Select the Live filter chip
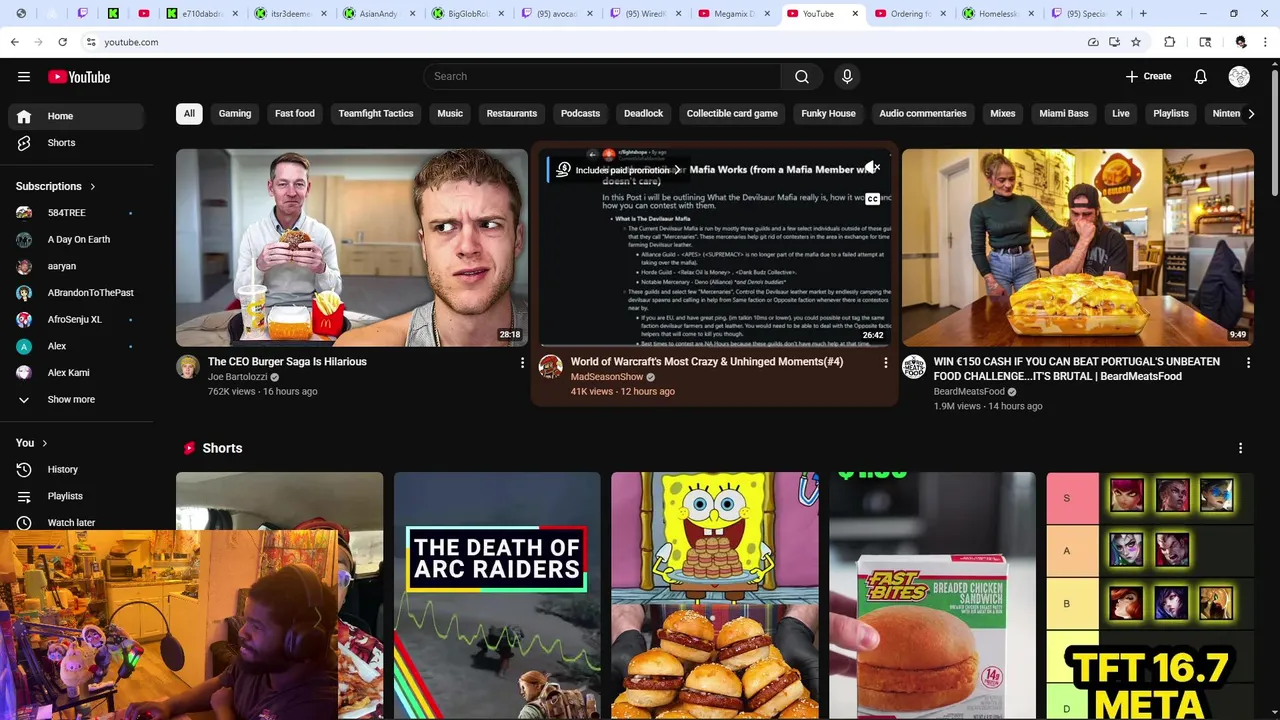The height and width of the screenshot is (720, 1280). point(1121,114)
